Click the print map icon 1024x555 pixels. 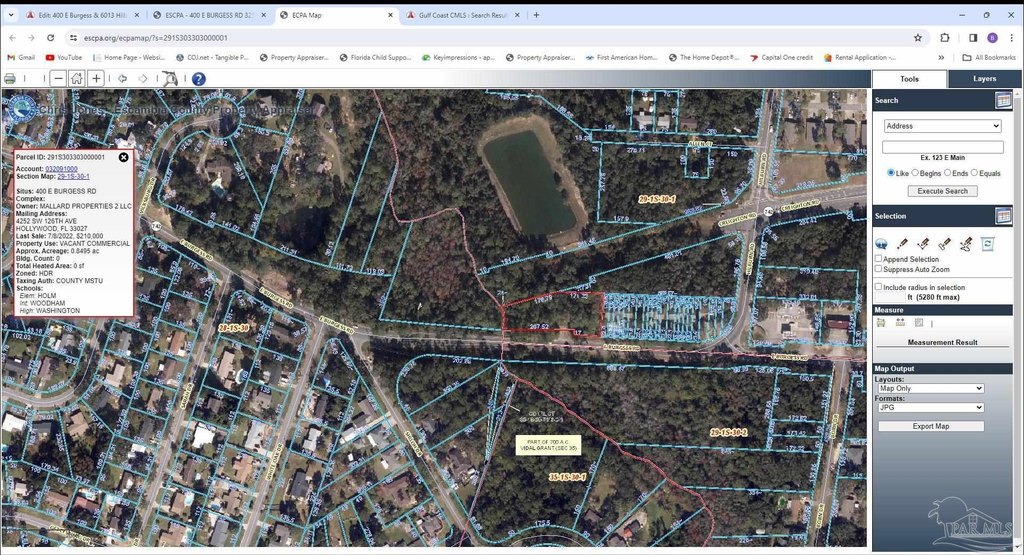[x=10, y=78]
